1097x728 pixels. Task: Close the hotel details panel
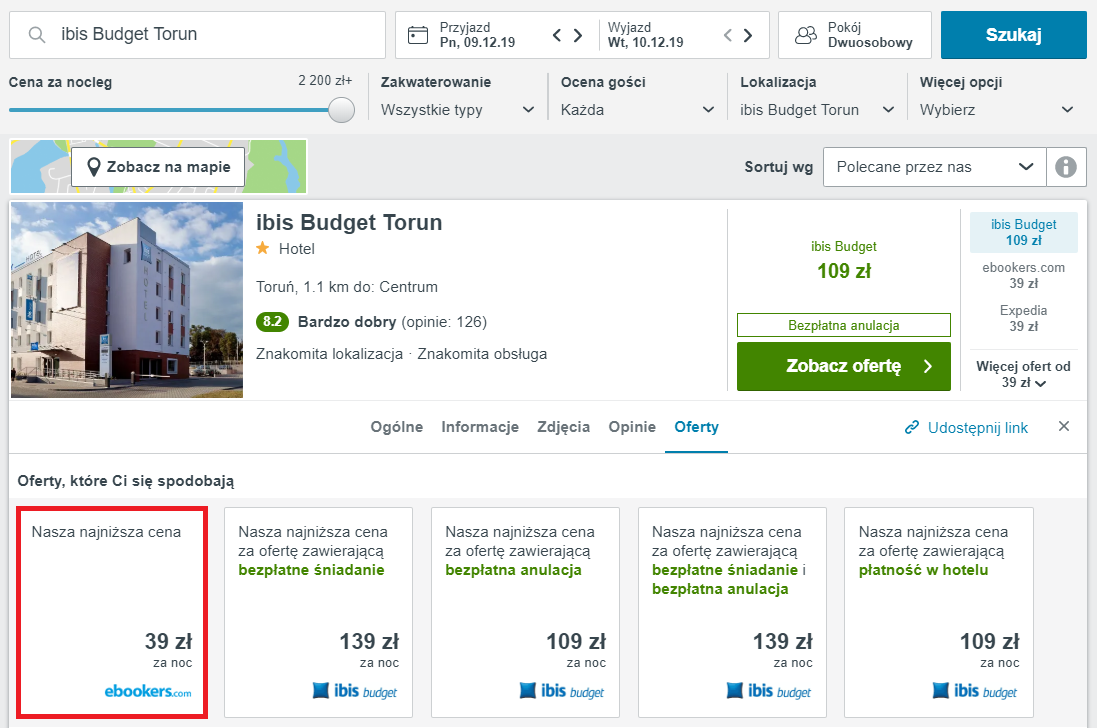[1064, 427]
